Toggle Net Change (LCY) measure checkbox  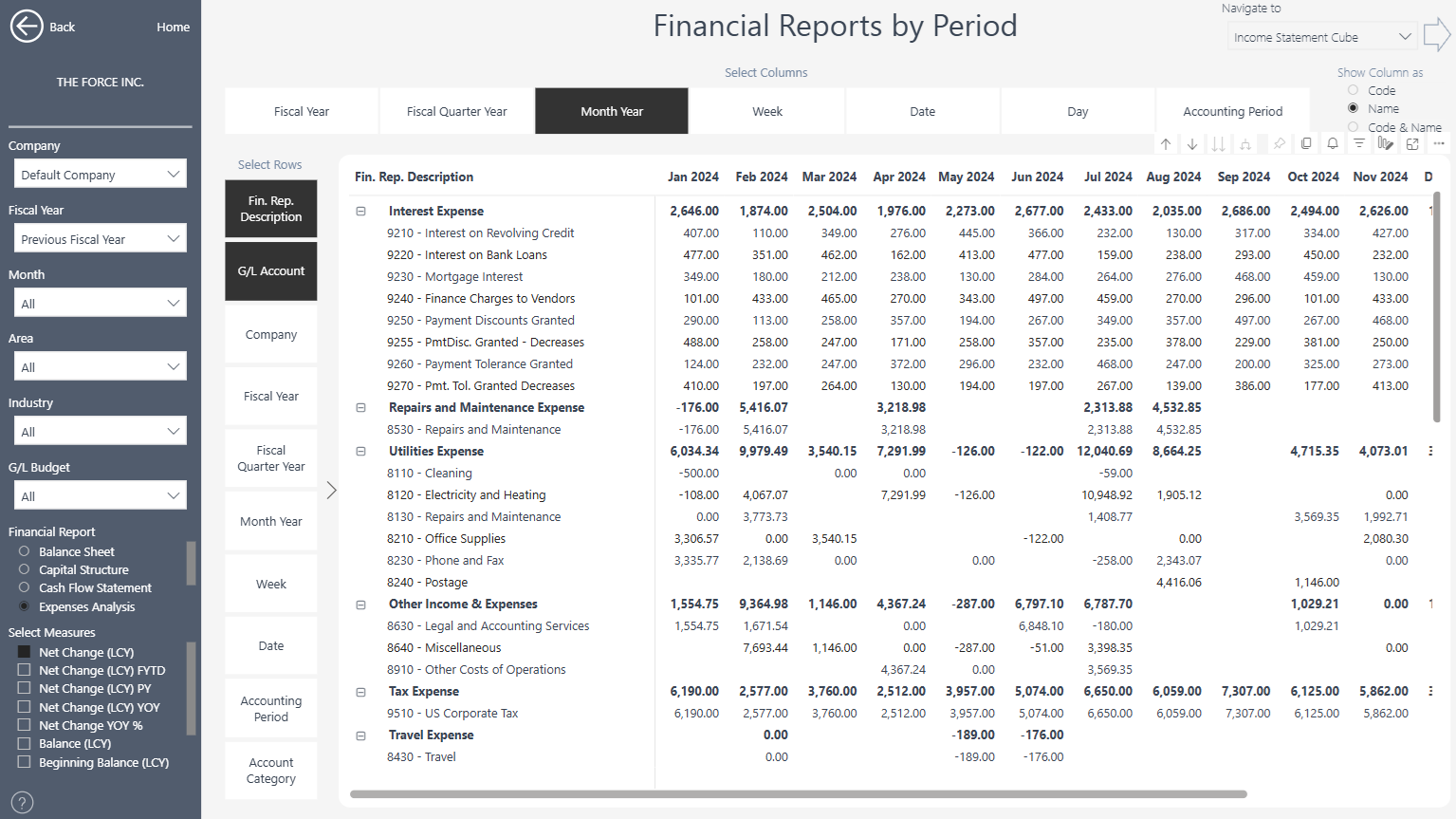tap(25, 652)
